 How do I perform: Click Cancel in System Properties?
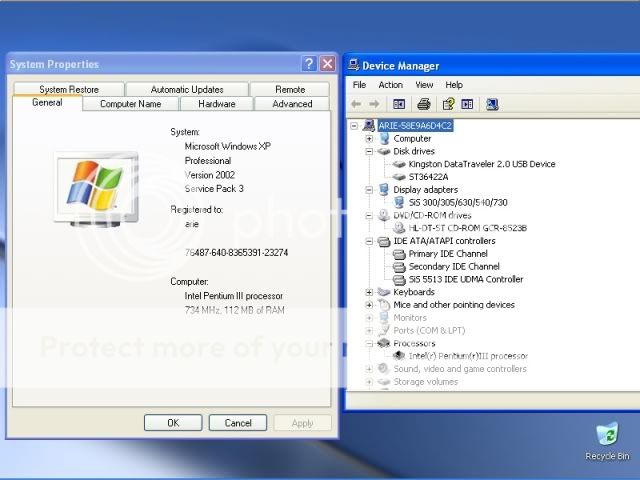pos(238,423)
